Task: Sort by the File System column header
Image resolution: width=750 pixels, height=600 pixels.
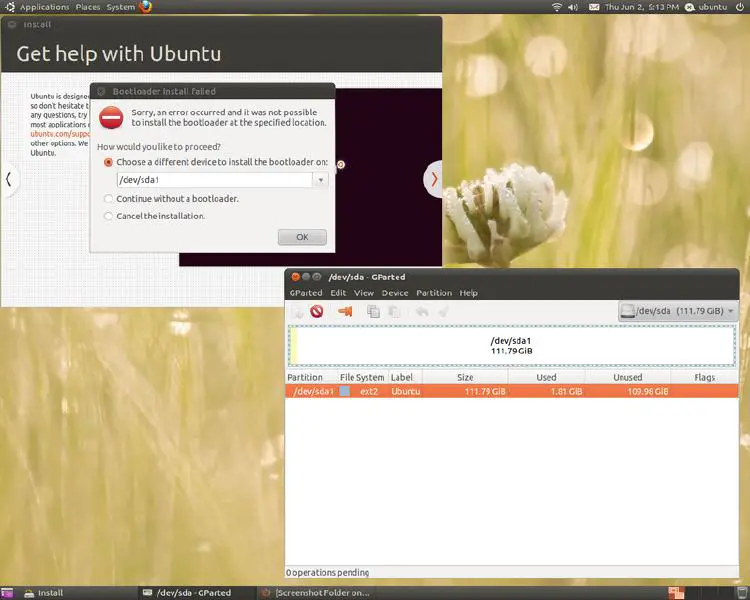Action: tap(363, 377)
